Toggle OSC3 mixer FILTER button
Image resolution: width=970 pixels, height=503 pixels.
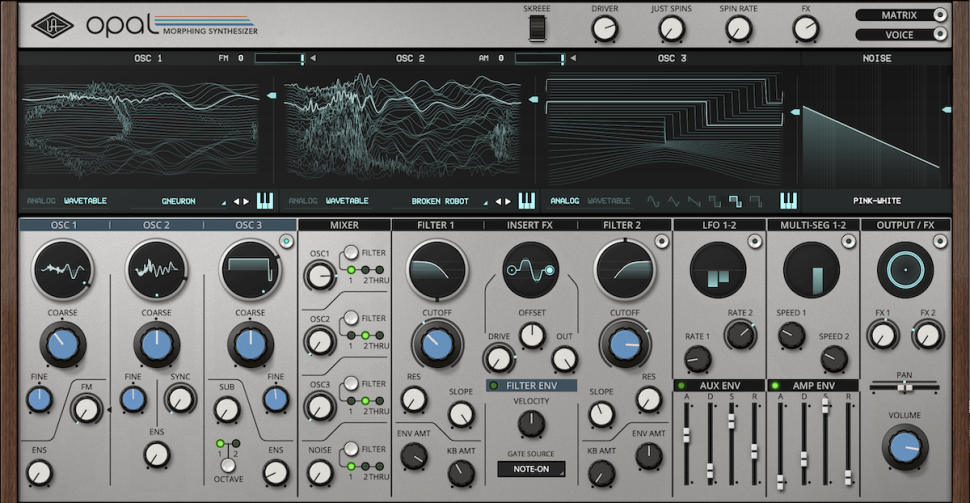(x=351, y=384)
